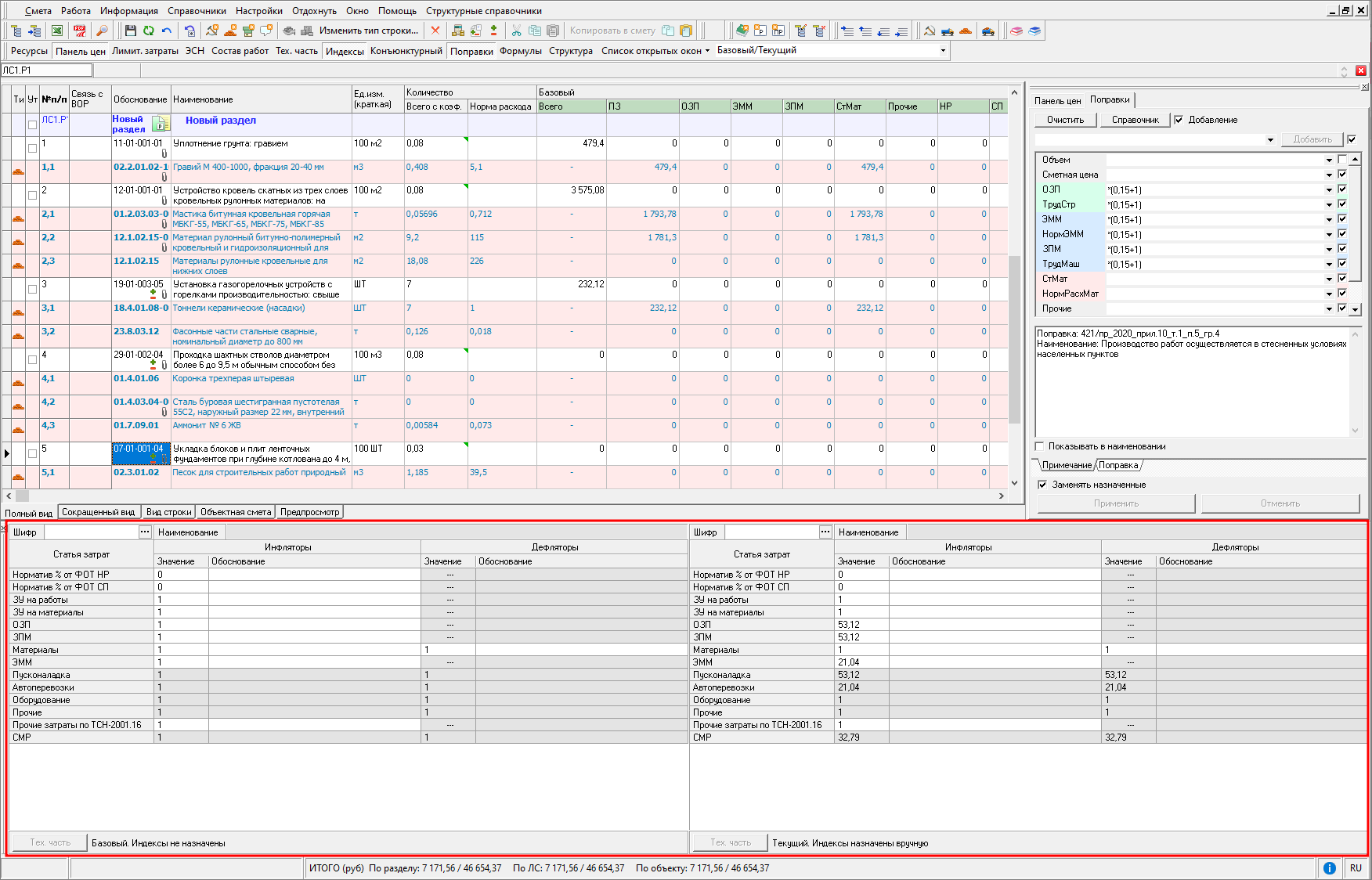Click the ЛС1.Р1 input field
This screenshot has height=880, width=1372.
(46, 70)
